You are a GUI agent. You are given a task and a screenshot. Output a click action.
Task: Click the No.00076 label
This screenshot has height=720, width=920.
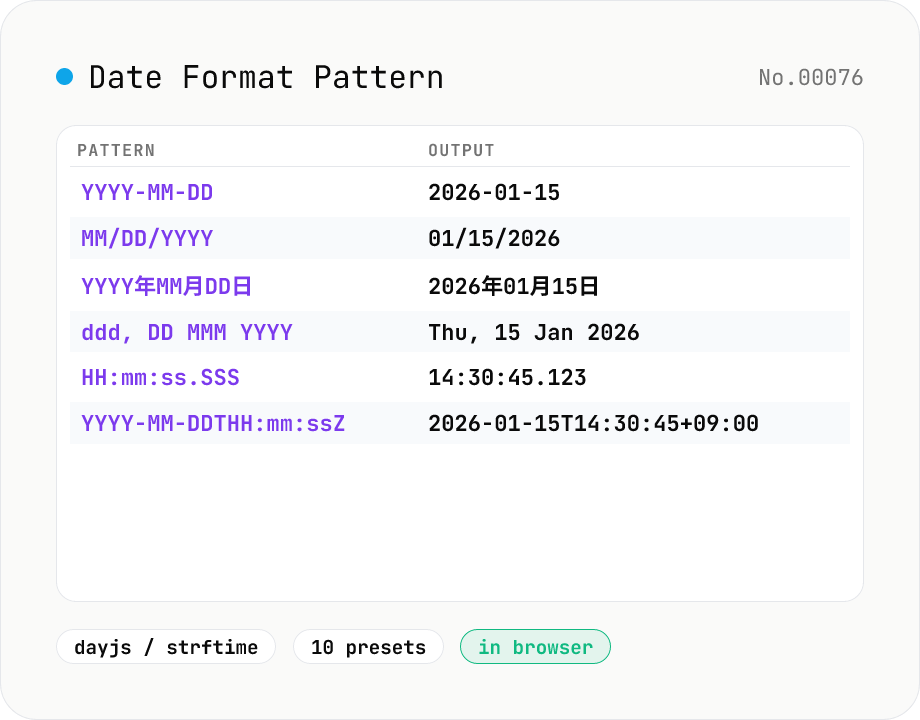pyautogui.click(x=810, y=77)
